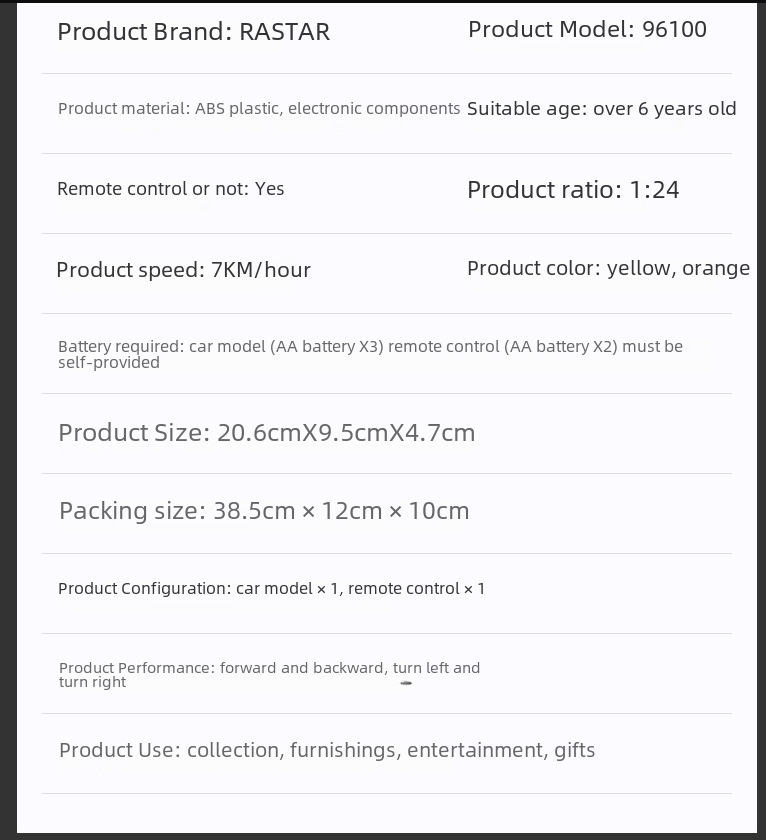The height and width of the screenshot is (840, 766).
Task: Click the Product Brand: RASTAR text
Action: pos(193,32)
